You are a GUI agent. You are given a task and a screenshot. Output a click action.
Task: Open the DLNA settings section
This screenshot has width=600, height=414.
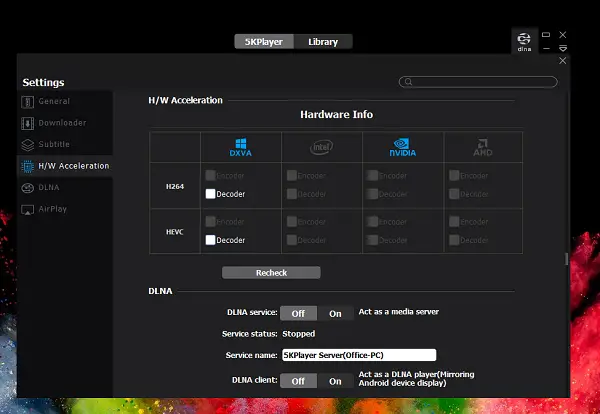65,187
